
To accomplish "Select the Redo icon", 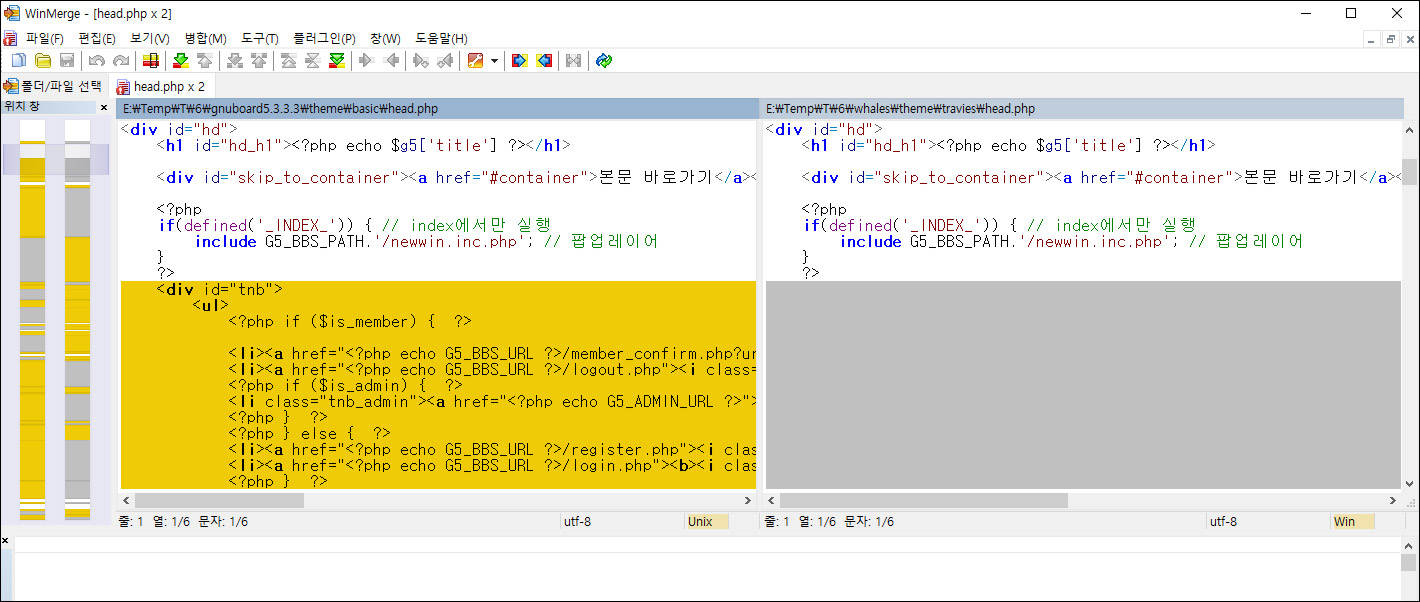I will pos(120,60).
